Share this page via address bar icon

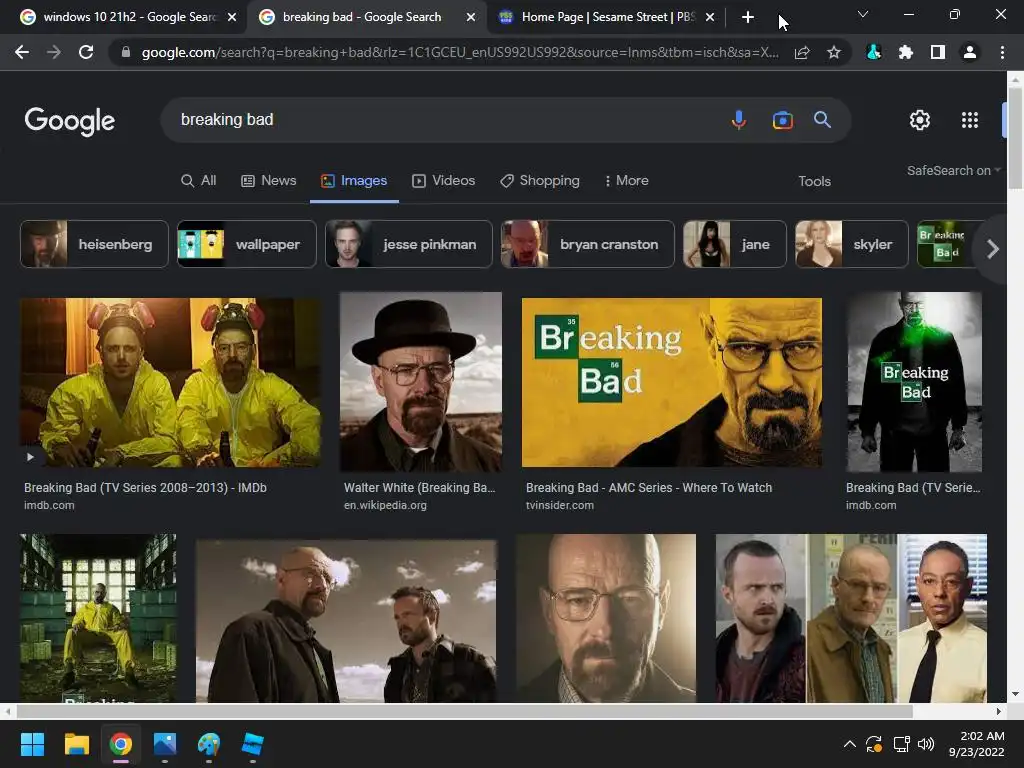[802, 52]
